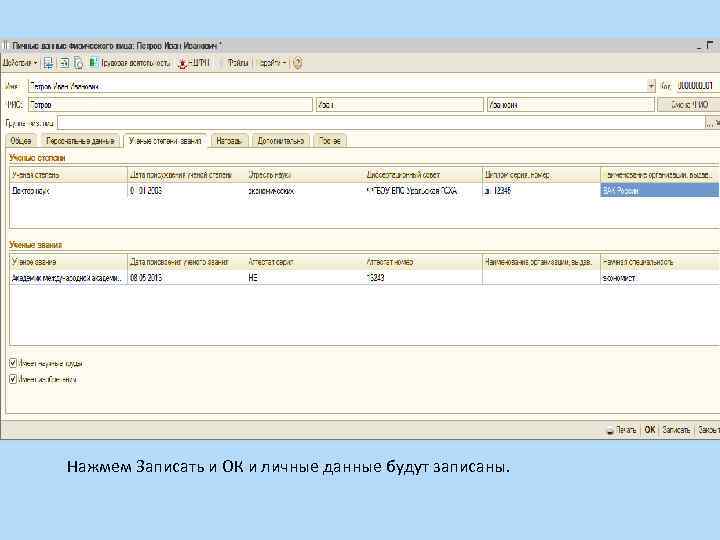This screenshot has height=540, width=720.
Task: Select the экономических cell
Action: coord(305,191)
